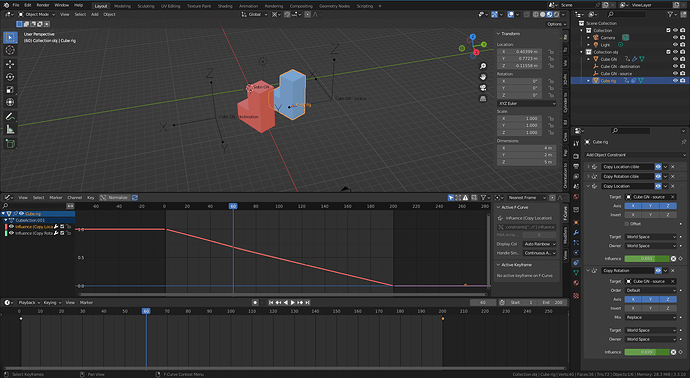Open the Object Mode selector

(x=37, y=15)
